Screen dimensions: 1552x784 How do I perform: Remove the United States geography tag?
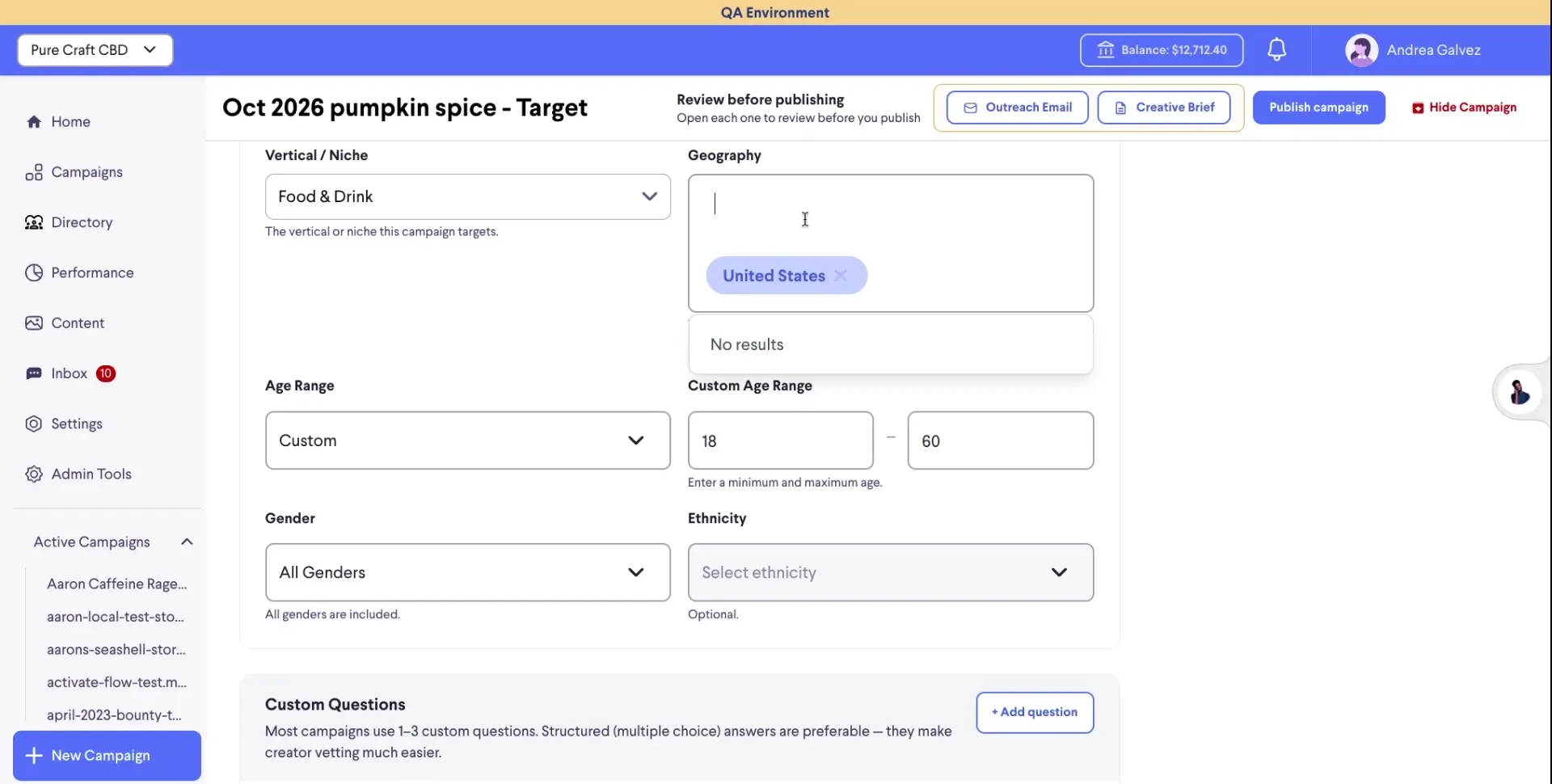[x=841, y=276]
